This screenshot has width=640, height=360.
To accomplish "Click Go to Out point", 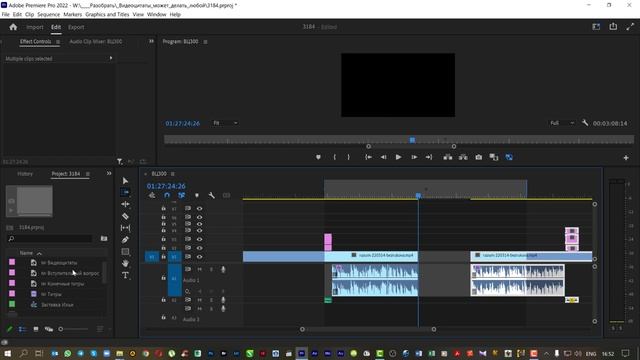I will coord(429,157).
